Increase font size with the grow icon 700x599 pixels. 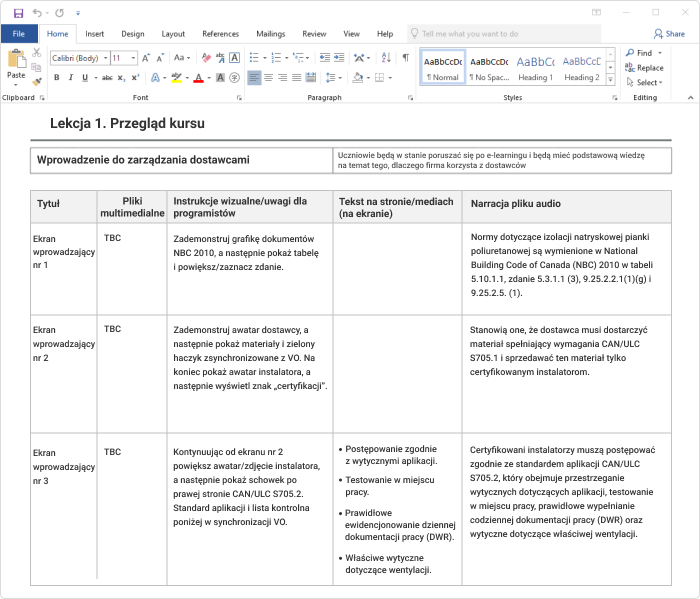pyautogui.click(x=146, y=58)
